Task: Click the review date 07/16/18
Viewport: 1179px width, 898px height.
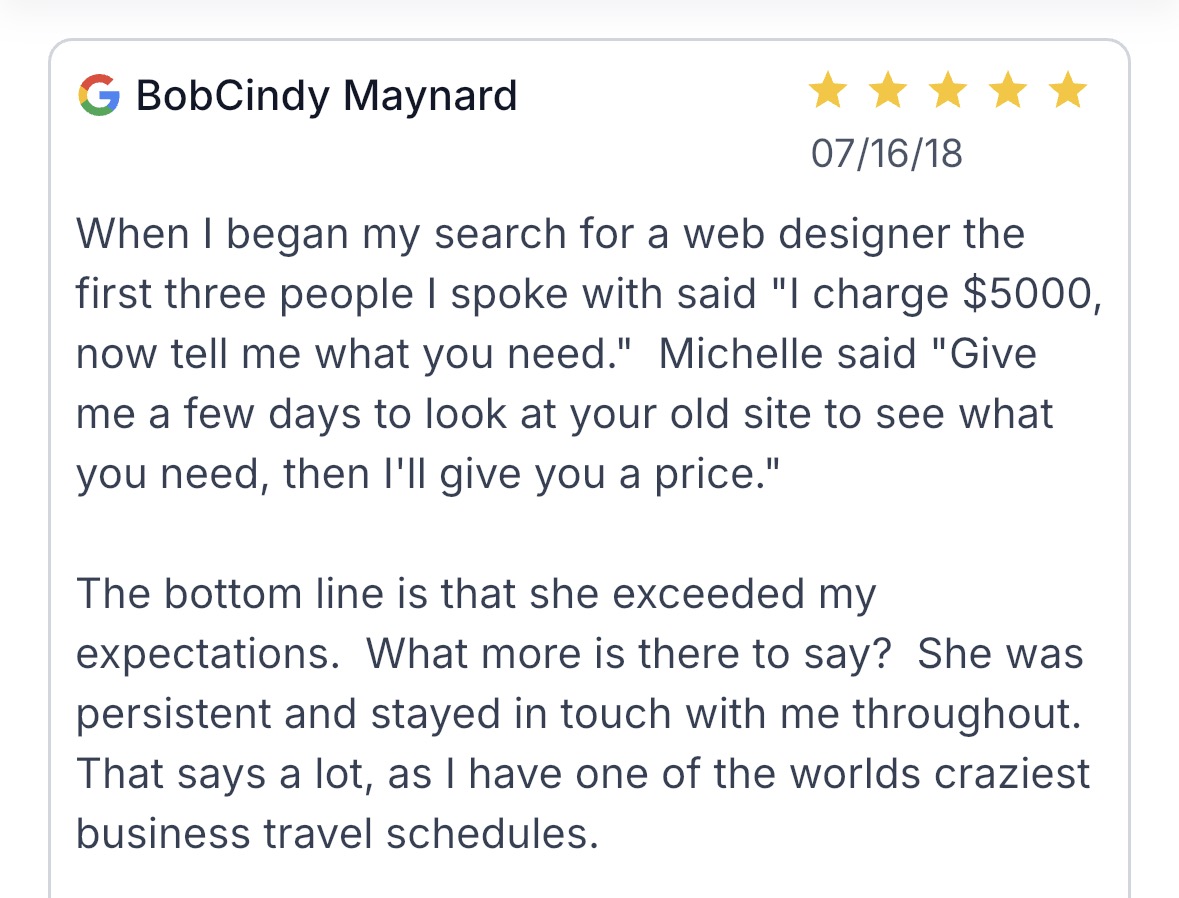Action: [886, 153]
